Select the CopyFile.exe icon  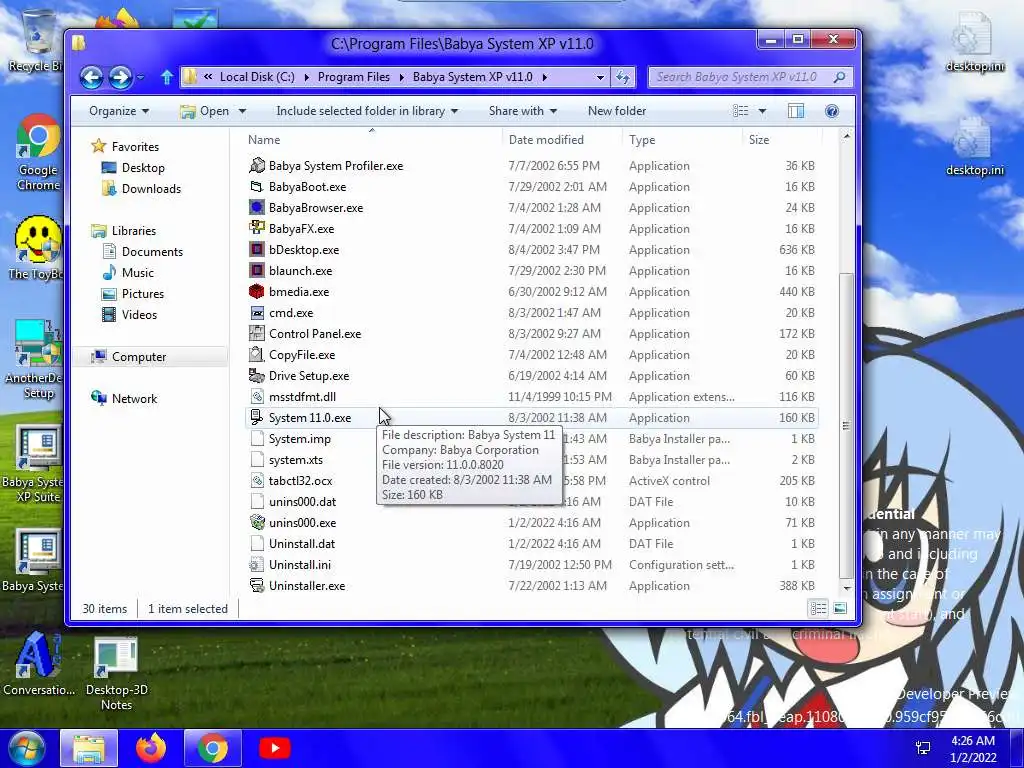pyautogui.click(x=257, y=355)
